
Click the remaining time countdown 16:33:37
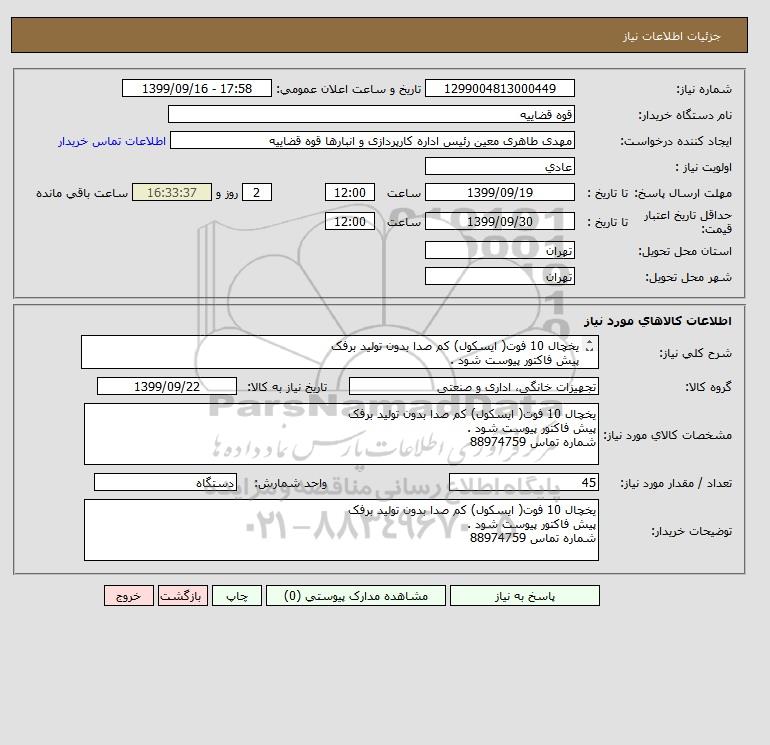[172, 193]
